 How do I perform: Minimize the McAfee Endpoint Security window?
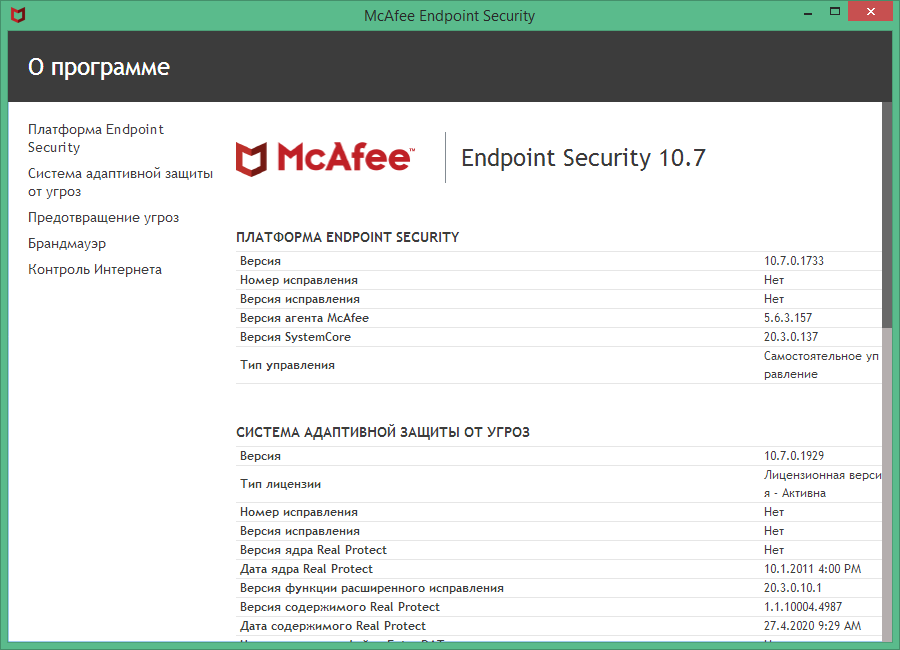(808, 13)
